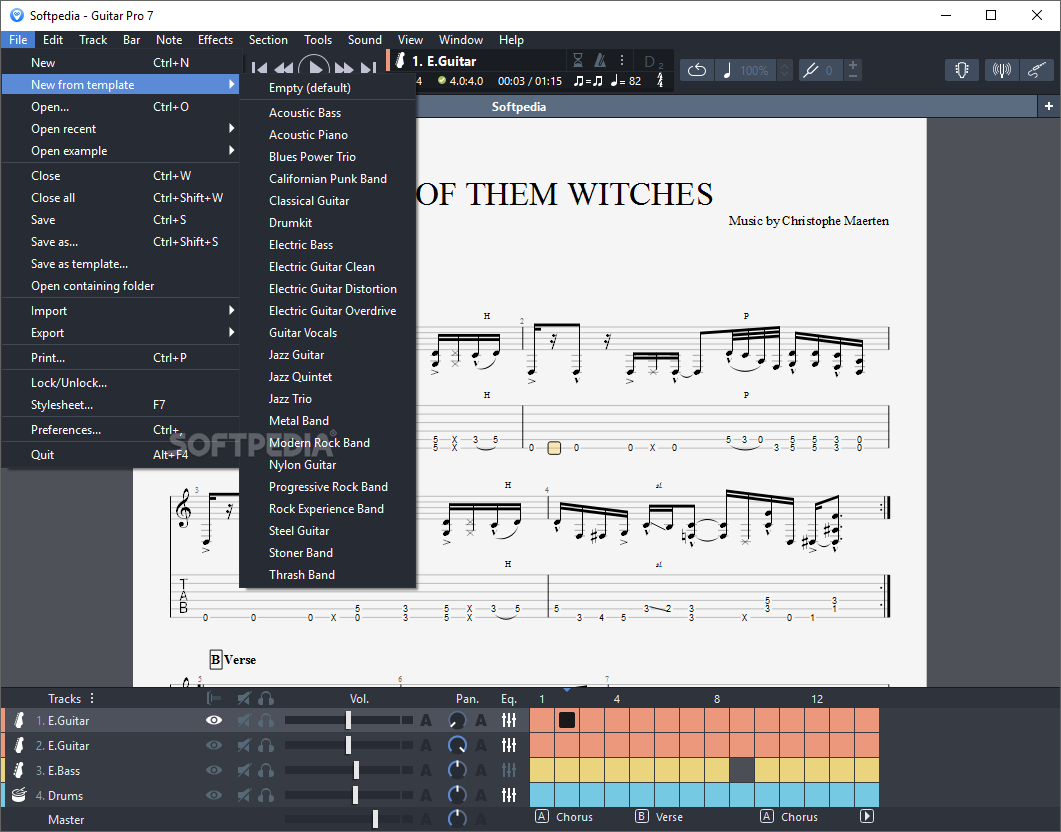Mute the 1. E.Guitar track

coord(244,720)
